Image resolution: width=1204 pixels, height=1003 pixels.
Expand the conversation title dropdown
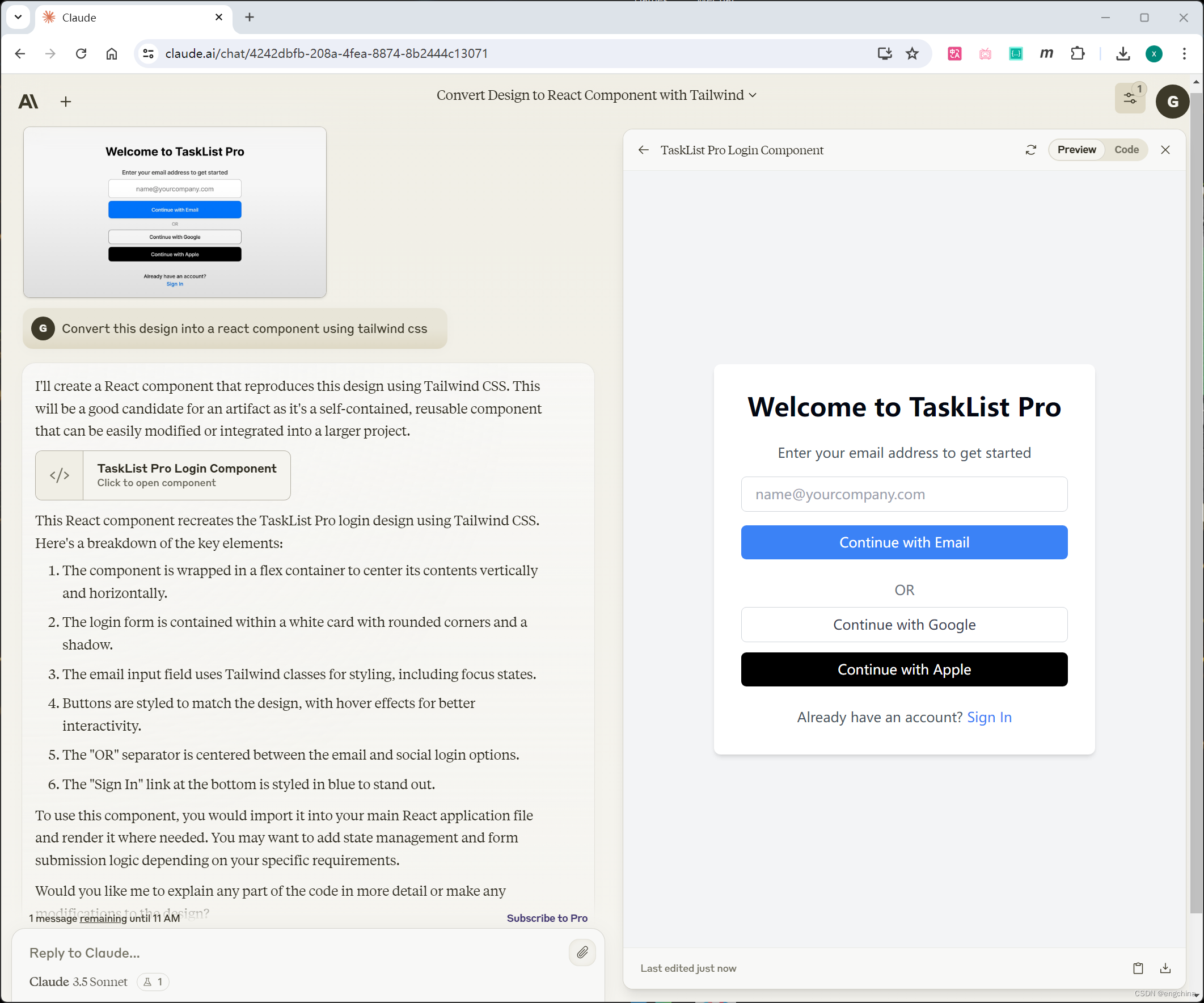point(753,95)
